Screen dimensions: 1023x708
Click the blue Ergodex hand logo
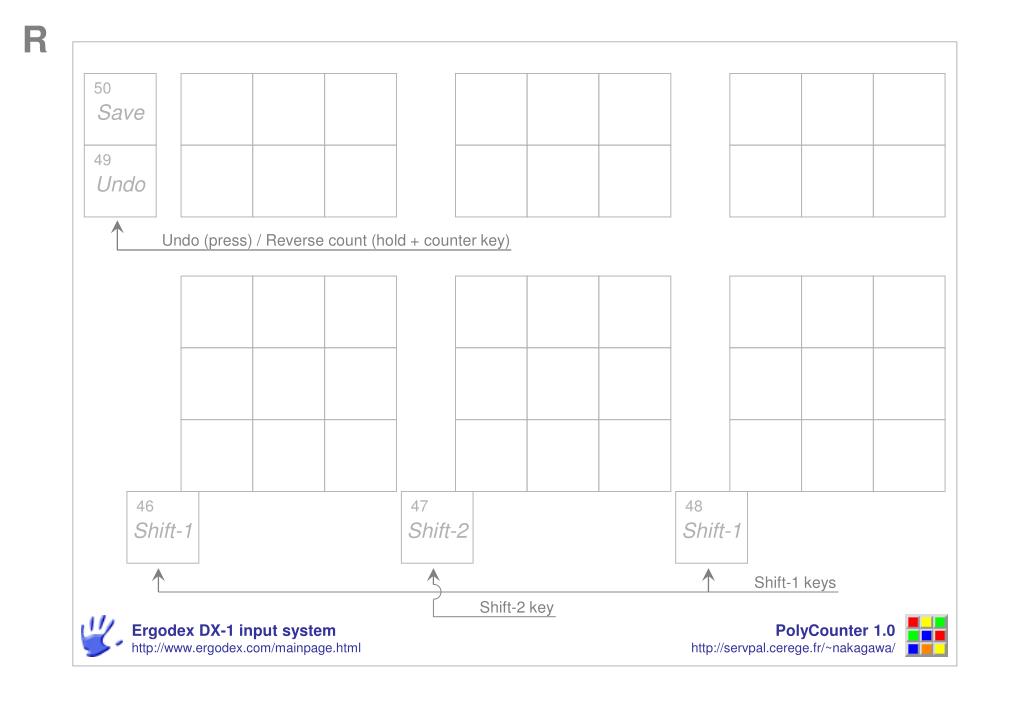tap(101, 635)
